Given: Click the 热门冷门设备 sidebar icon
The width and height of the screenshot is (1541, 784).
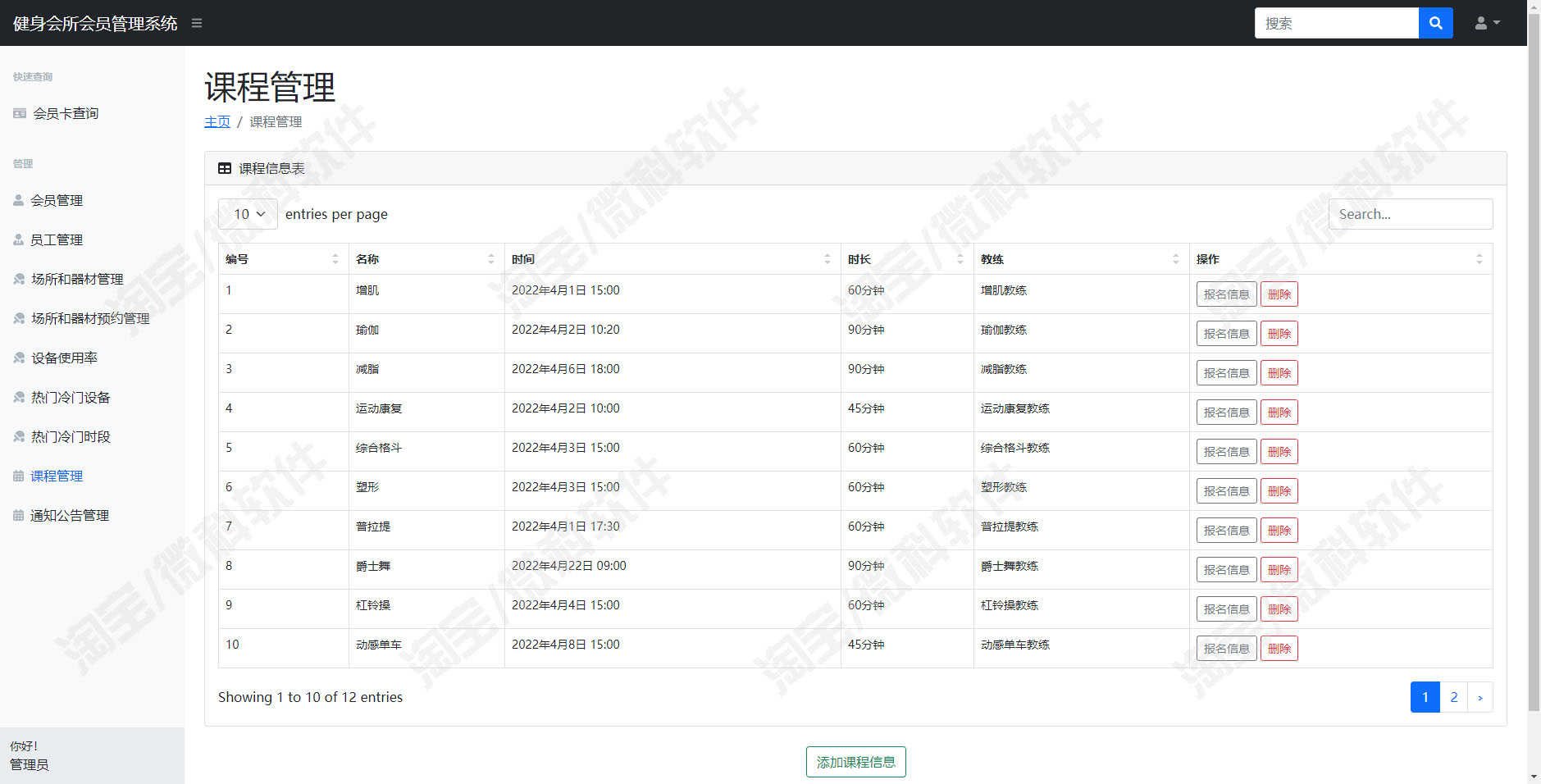Looking at the screenshot, I should (x=19, y=397).
